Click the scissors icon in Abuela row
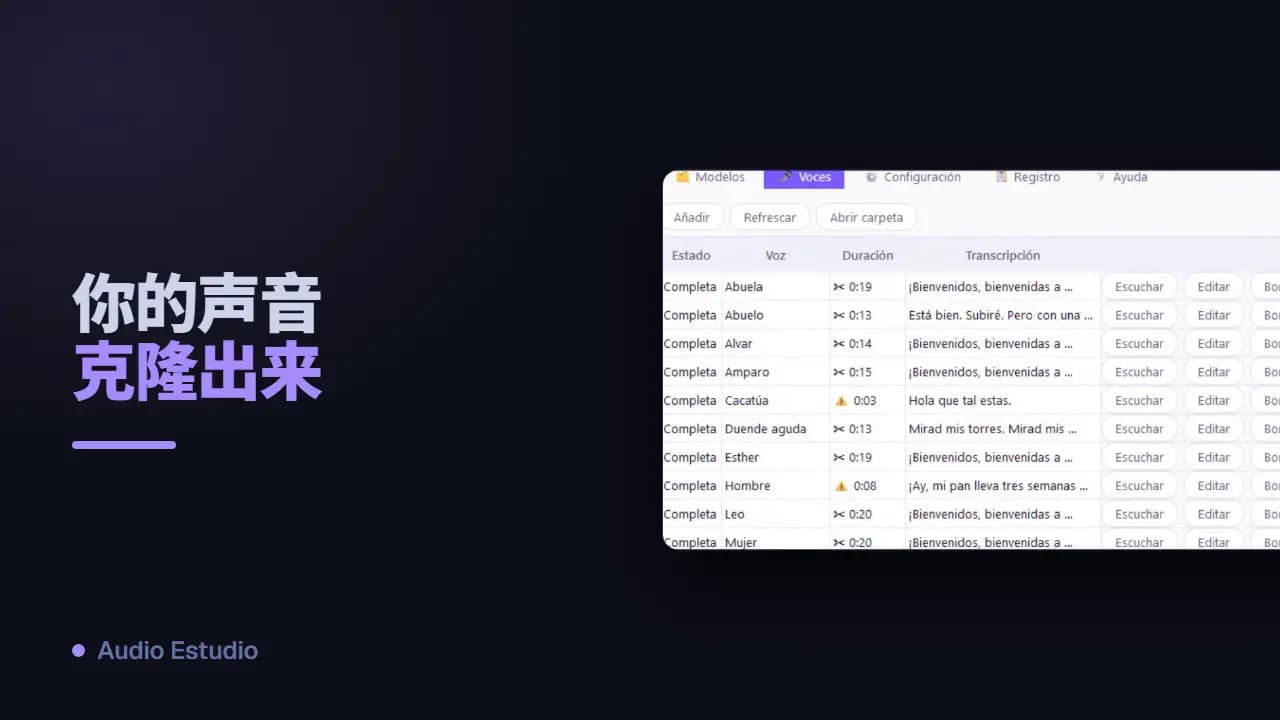The height and width of the screenshot is (720, 1280). (839, 287)
